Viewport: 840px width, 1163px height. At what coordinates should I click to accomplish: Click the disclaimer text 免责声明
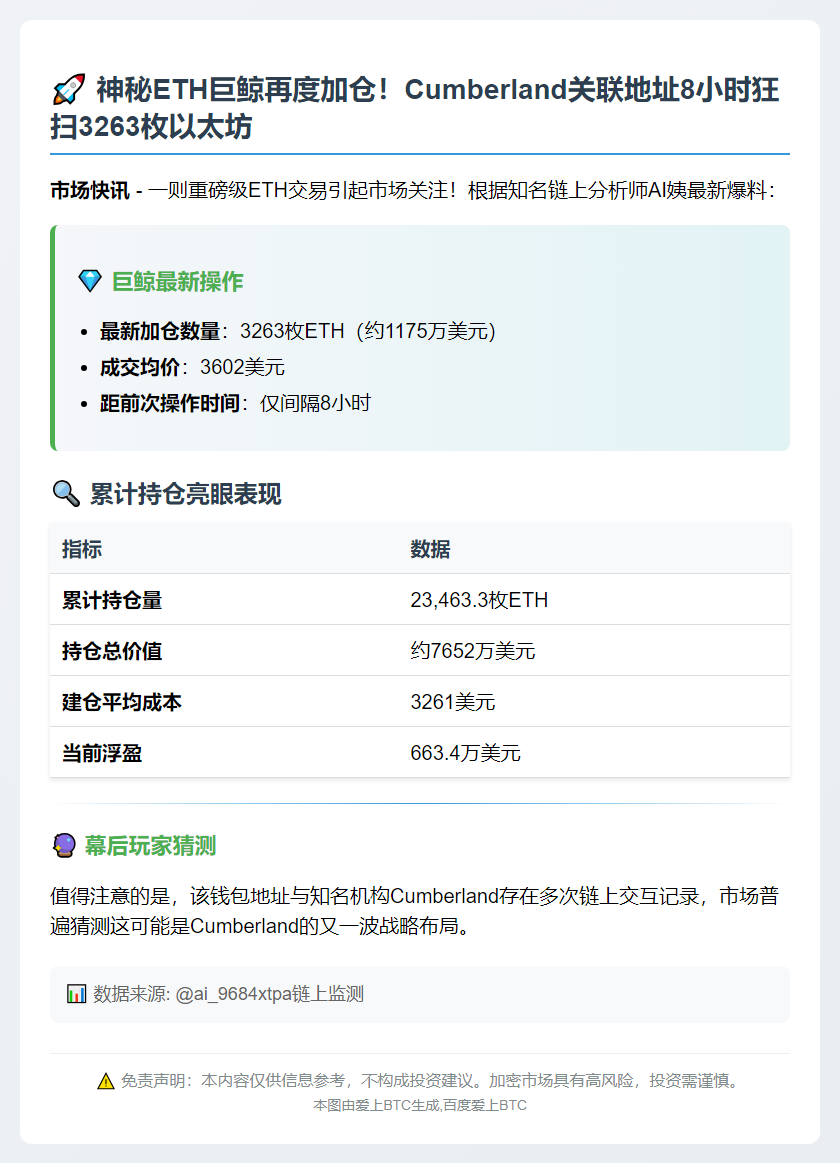431,1081
